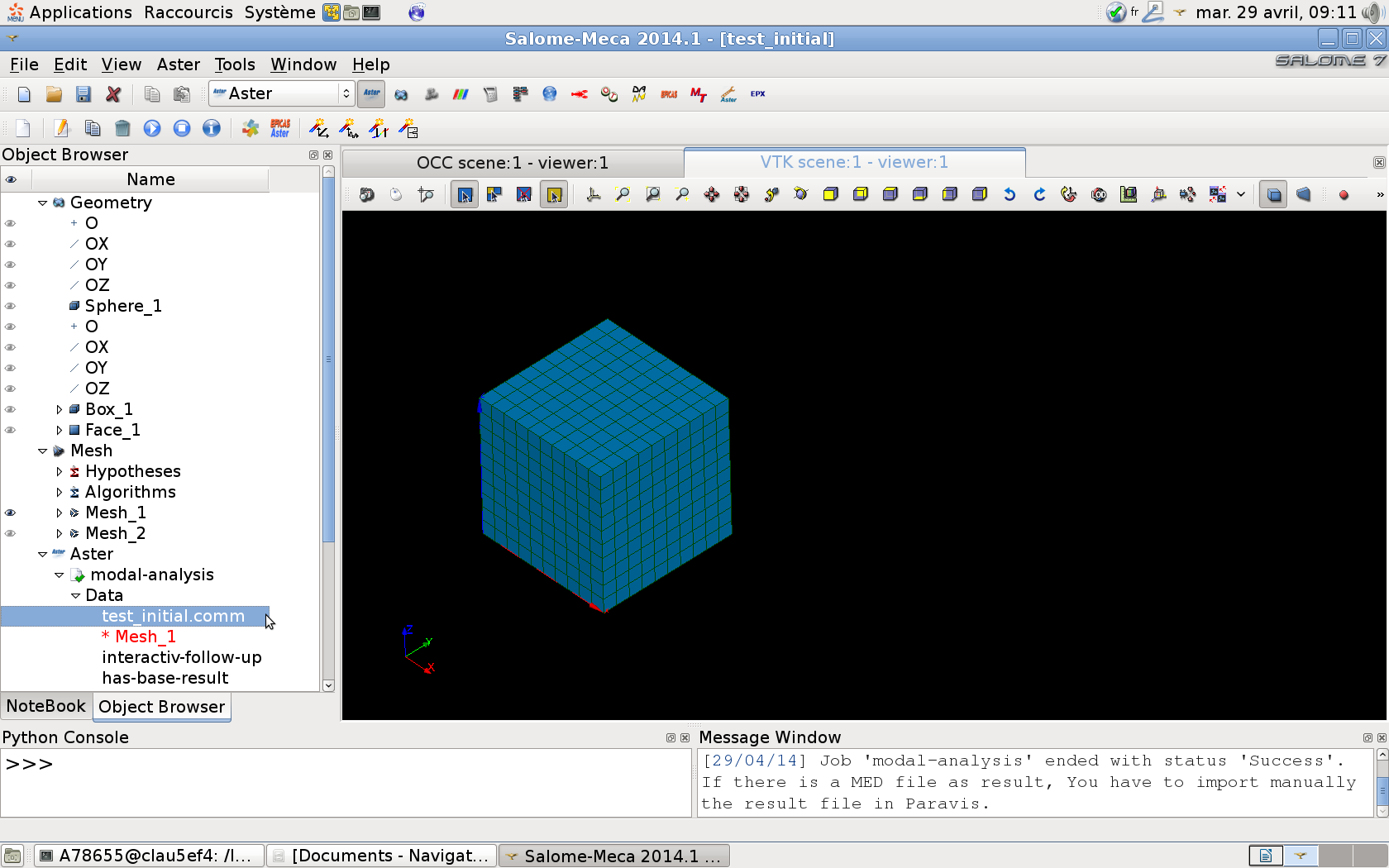The image size is (1389, 868).
Task: Toggle visibility eye for Sphere_1
Action: coord(11,306)
